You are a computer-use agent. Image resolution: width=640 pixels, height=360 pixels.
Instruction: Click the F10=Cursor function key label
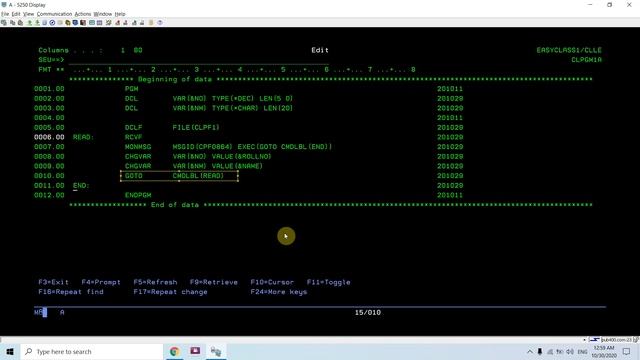tap(272, 282)
